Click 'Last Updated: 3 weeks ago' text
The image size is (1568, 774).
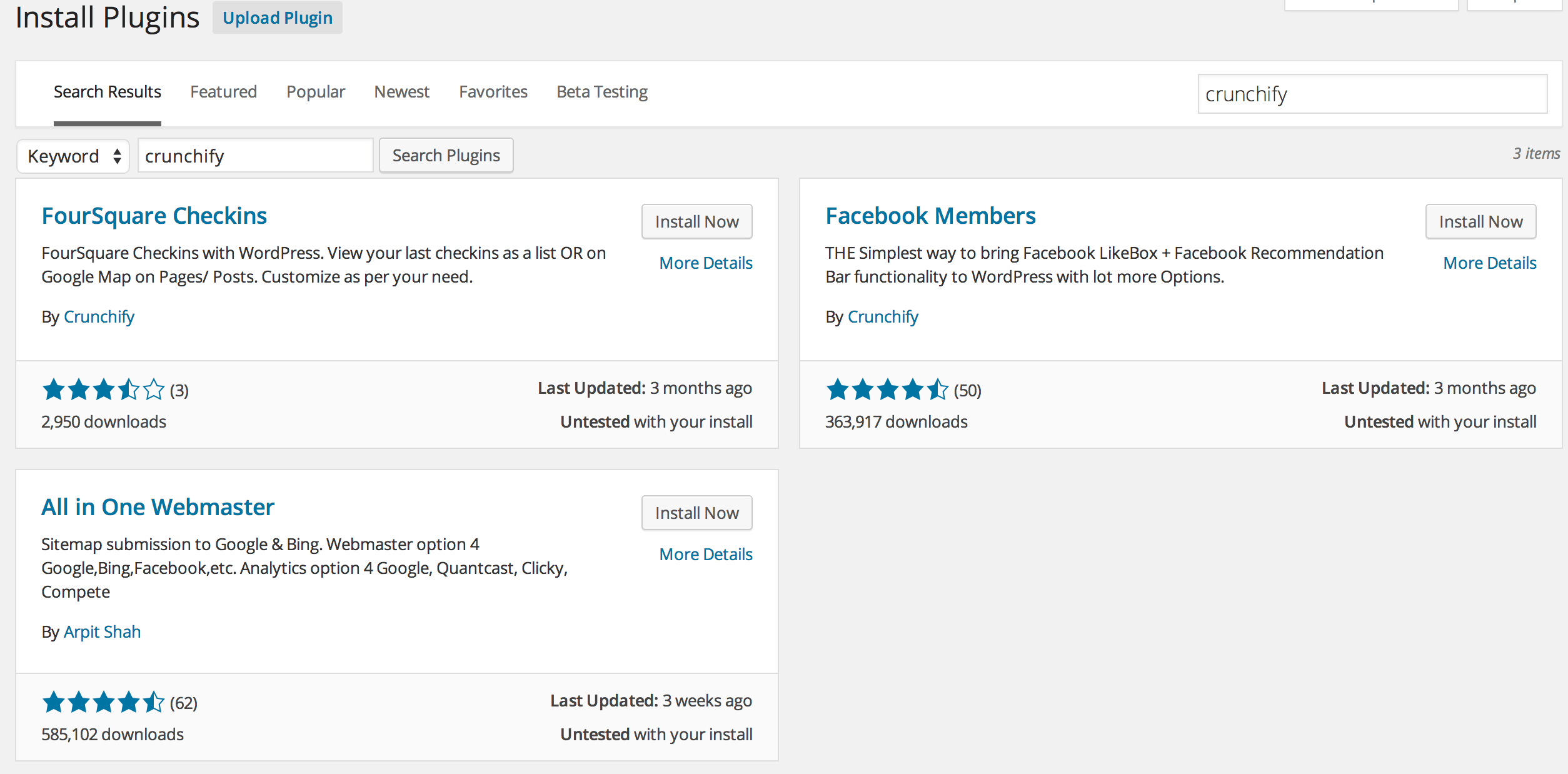651,701
